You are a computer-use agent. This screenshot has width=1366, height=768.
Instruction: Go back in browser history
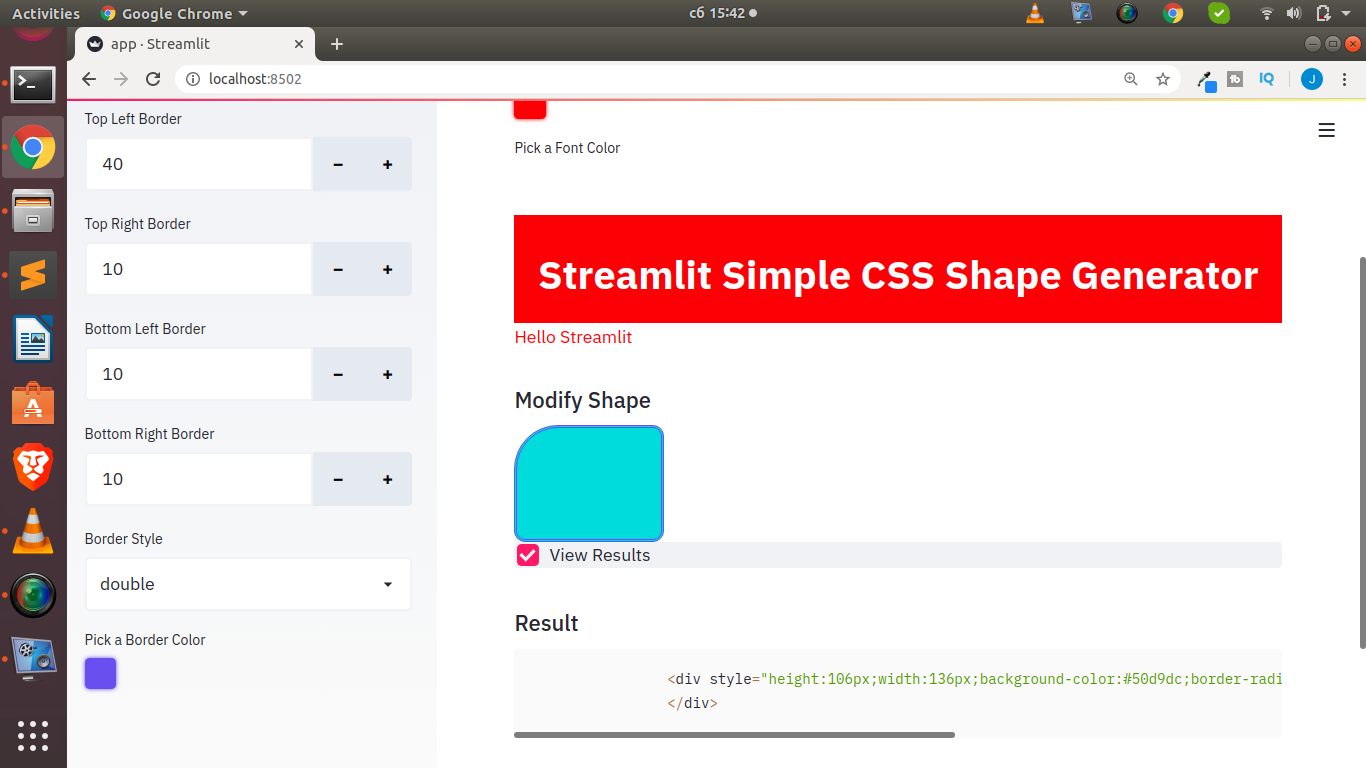[89, 79]
